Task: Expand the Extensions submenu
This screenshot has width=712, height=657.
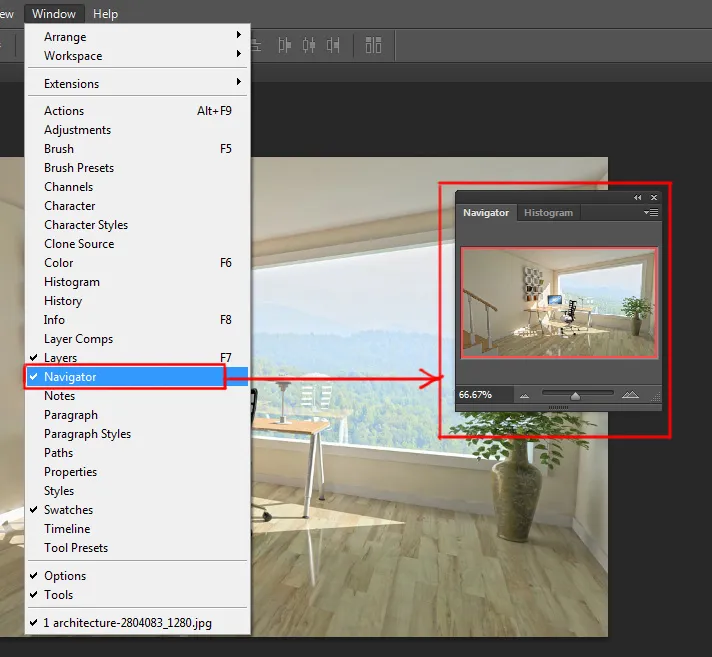Action: [x=138, y=84]
